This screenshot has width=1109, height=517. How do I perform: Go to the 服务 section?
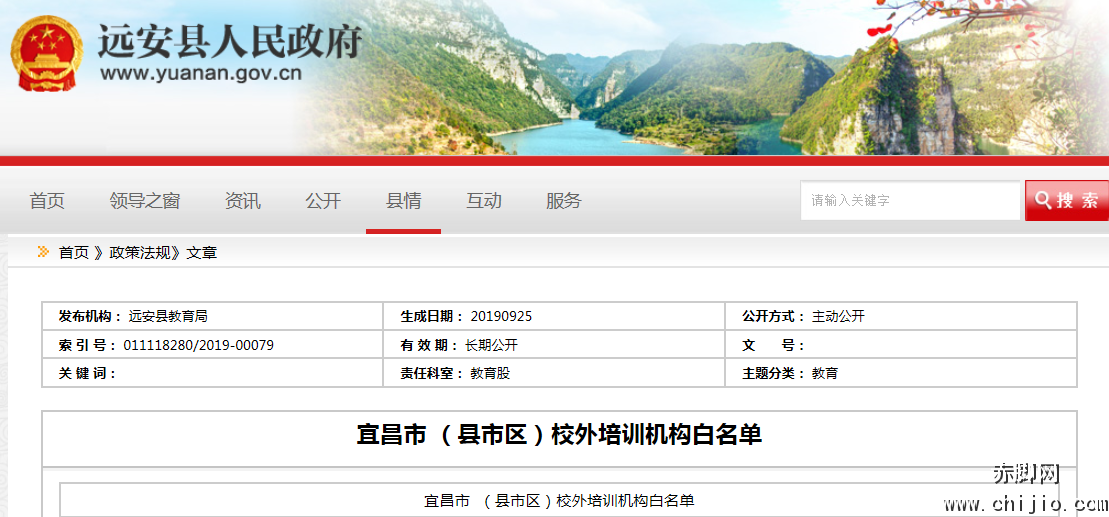pyautogui.click(x=564, y=201)
